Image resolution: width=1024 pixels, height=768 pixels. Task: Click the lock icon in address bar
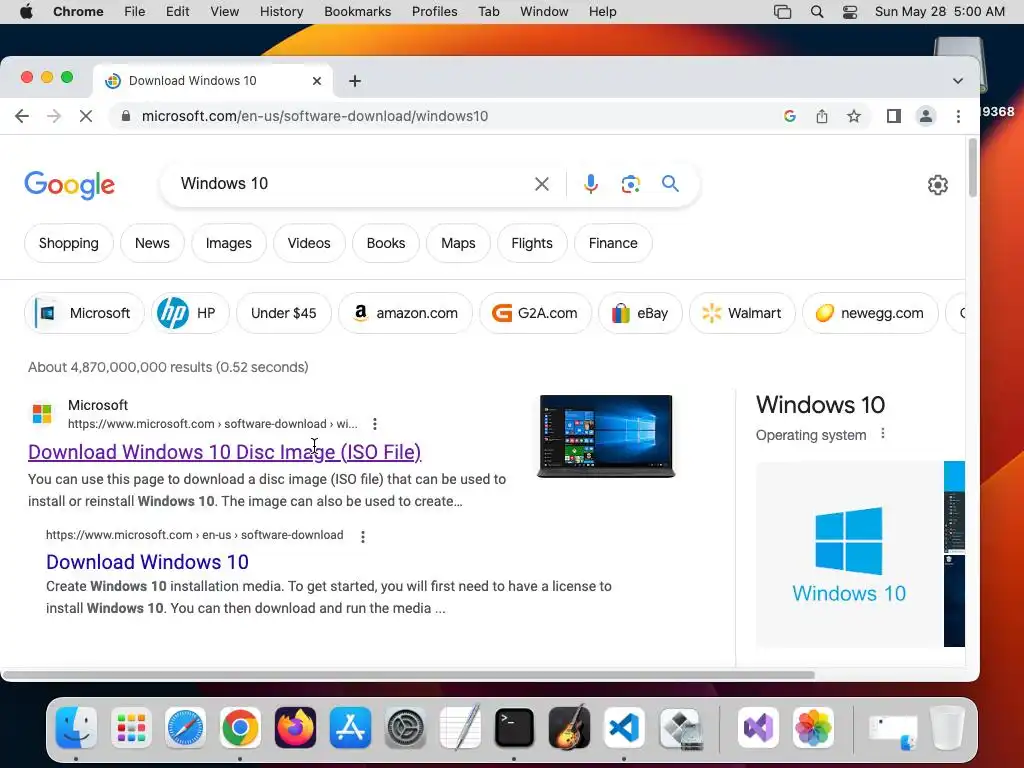point(126,116)
